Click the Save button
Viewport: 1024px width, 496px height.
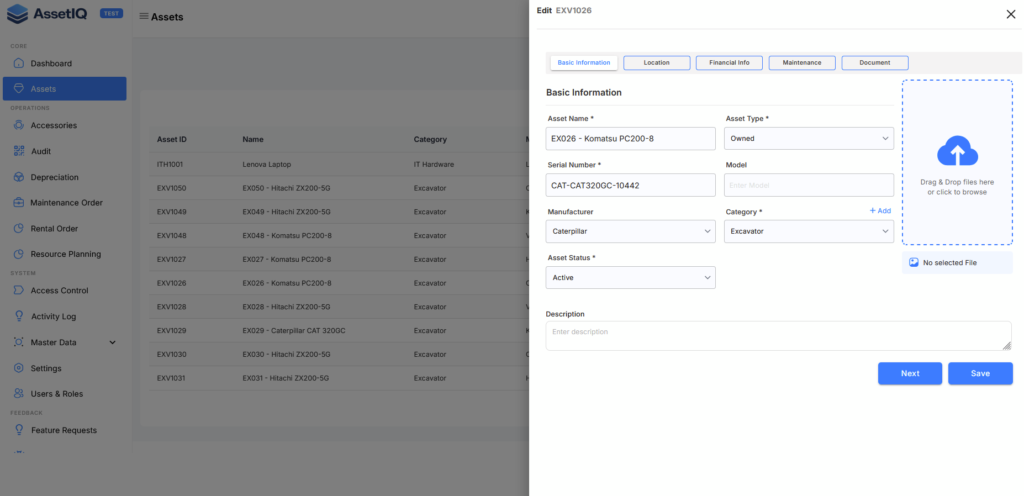(x=980, y=373)
